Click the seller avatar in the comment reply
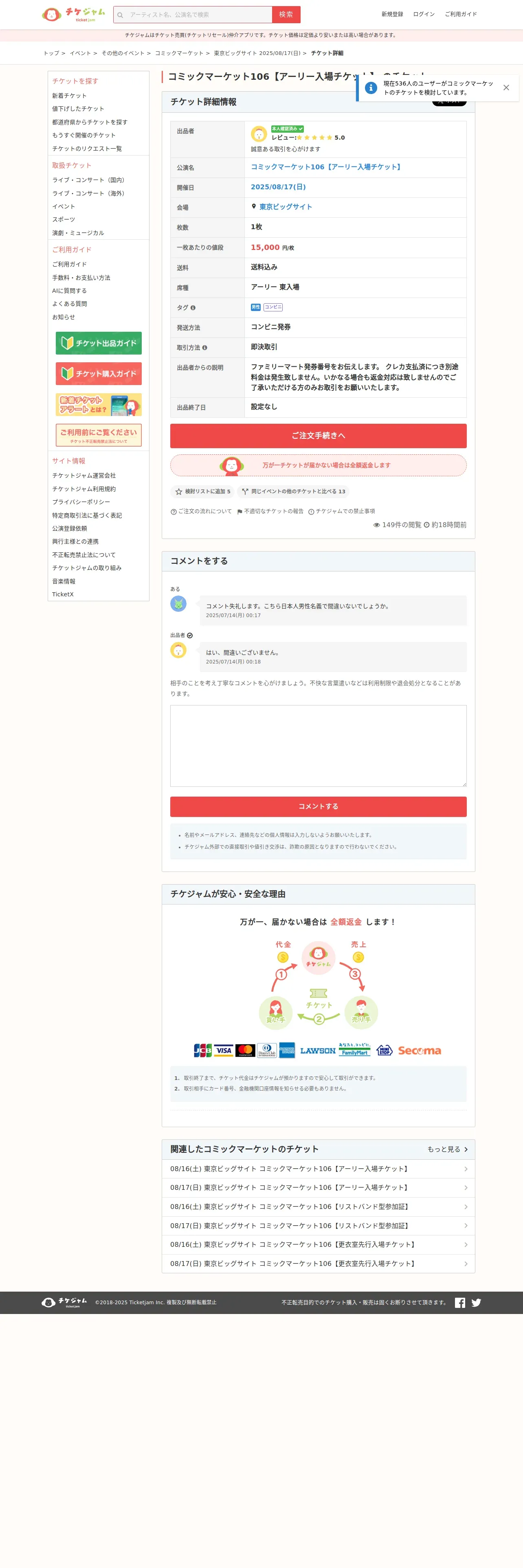The height and width of the screenshot is (1568, 523). coord(178,650)
